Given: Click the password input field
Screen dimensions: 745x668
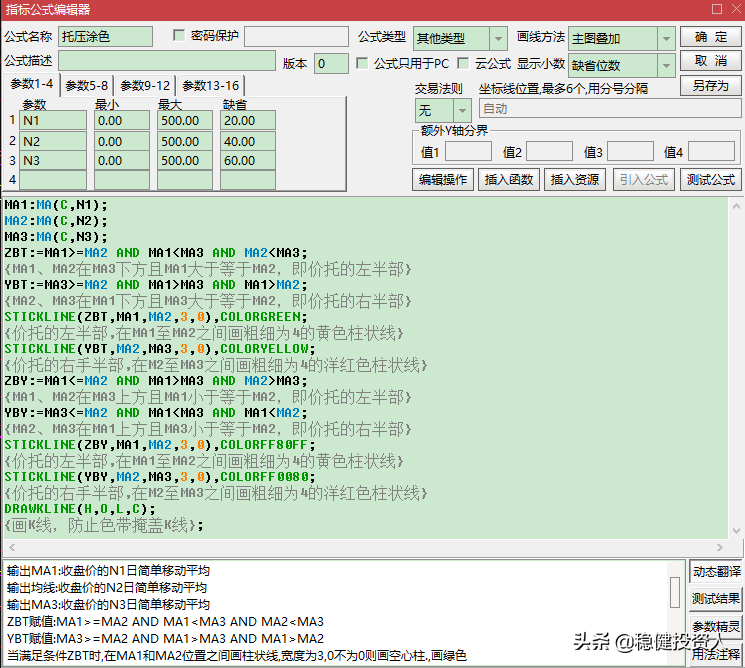Looking at the screenshot, I should tap(296, 37).
